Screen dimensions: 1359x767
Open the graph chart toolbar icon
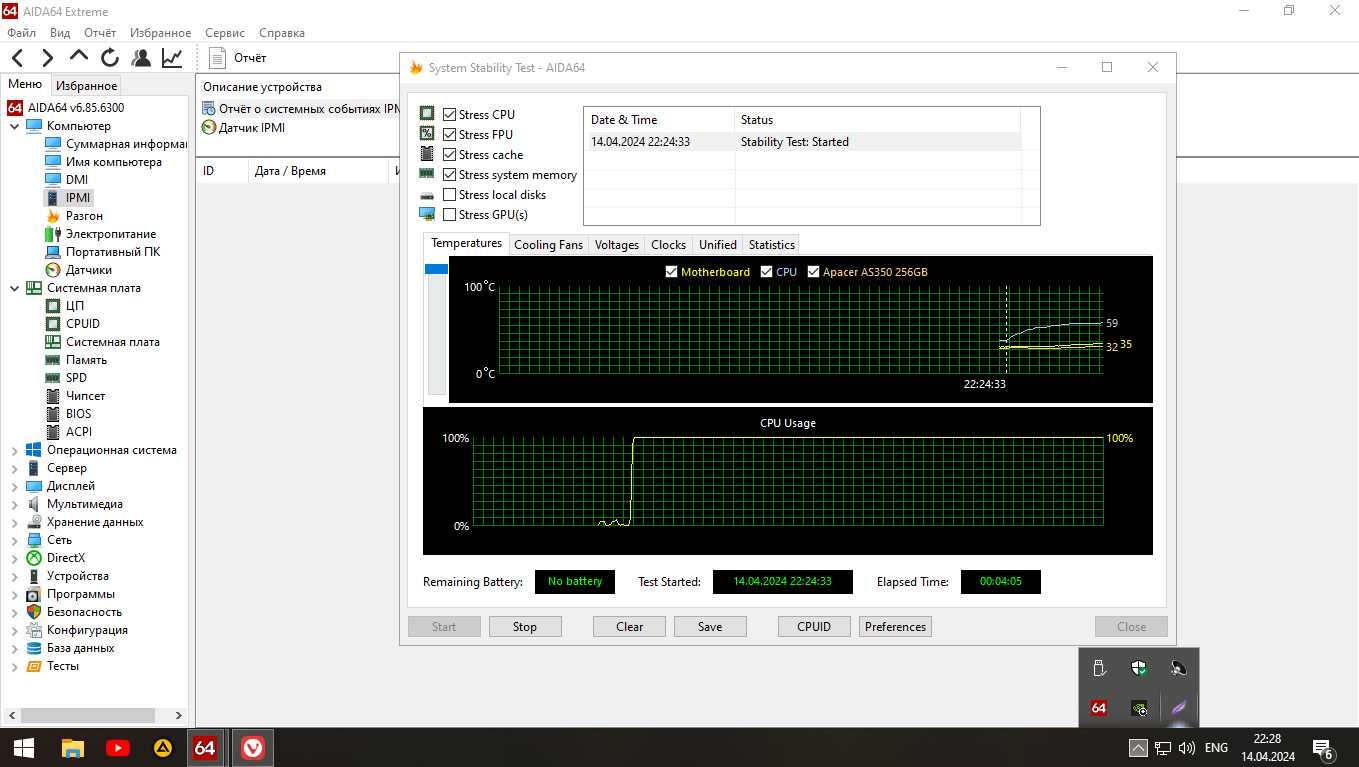[172, 58]
